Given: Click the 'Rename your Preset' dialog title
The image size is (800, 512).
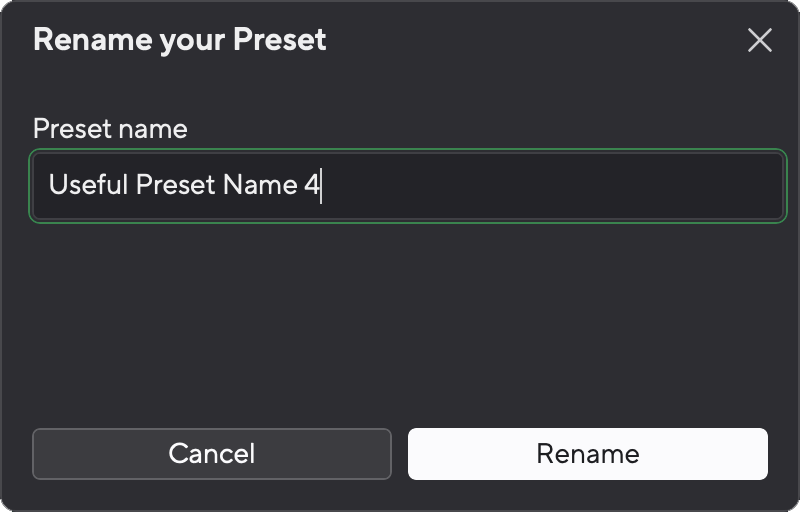Looking at the screenshot, I should click(x=180, y=40).
